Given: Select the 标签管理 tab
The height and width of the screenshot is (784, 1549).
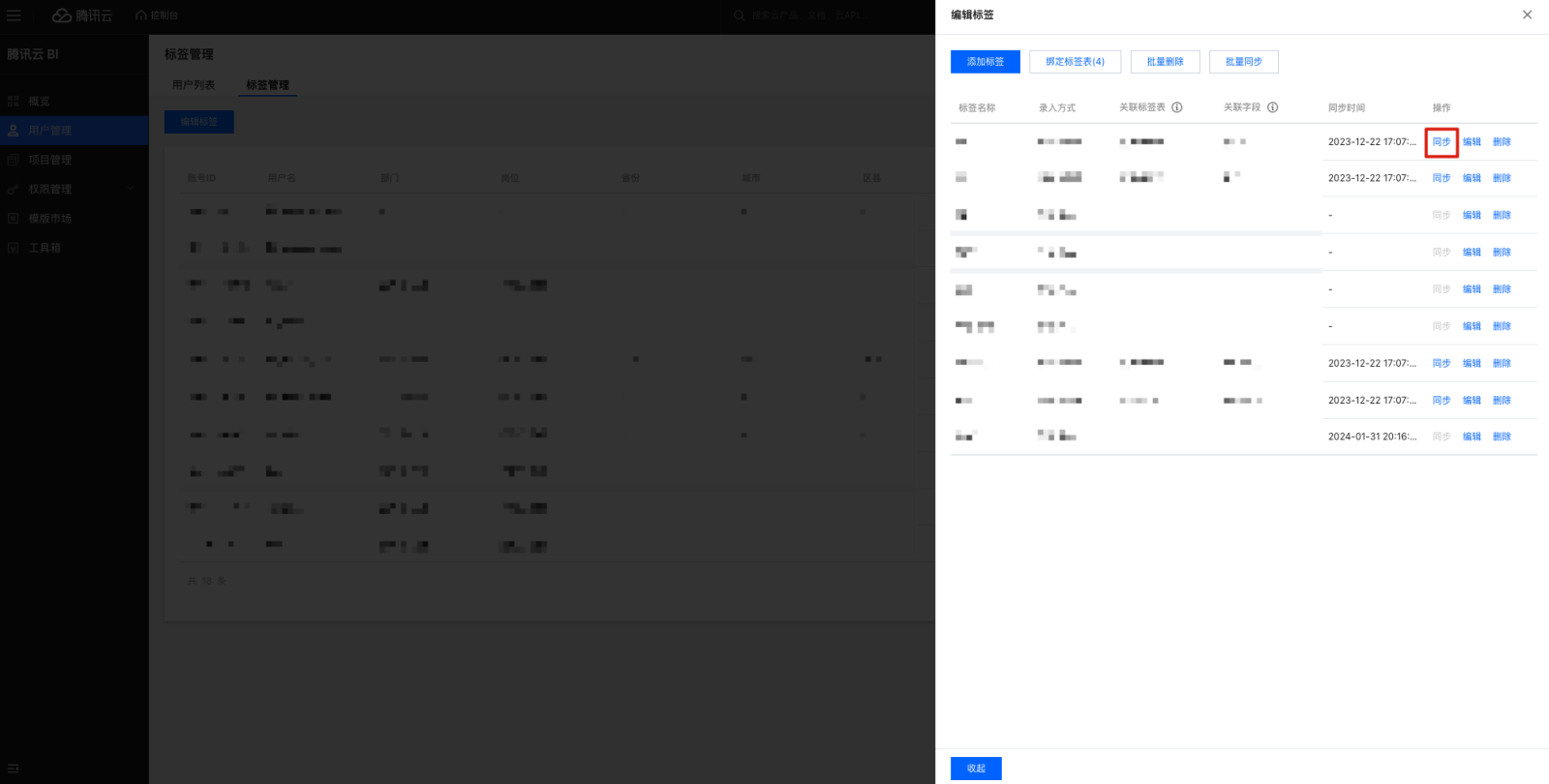Looking at the screenshot, I should point(267,85).
